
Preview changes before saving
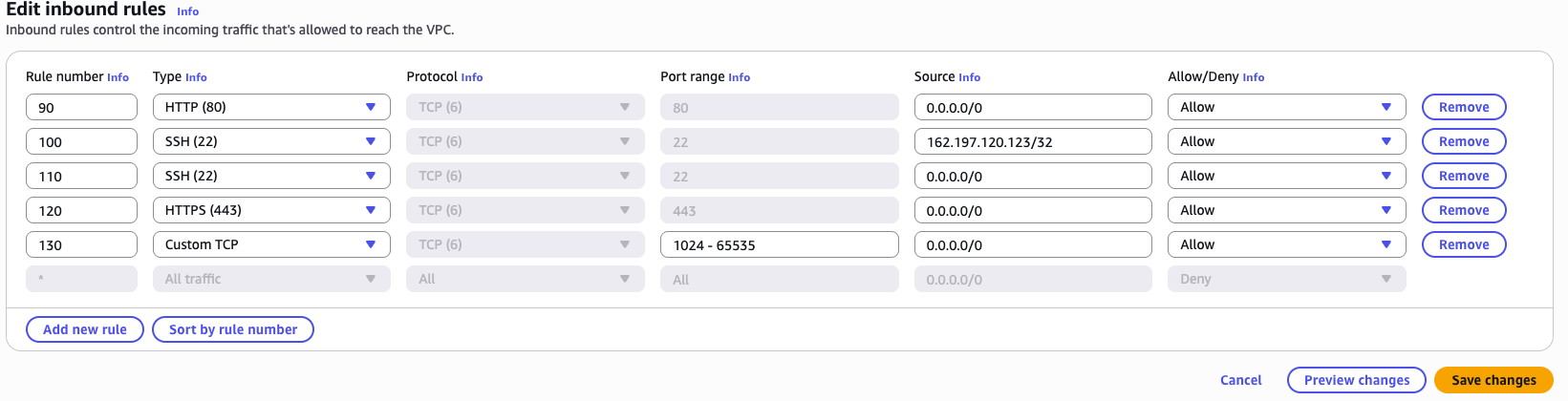click(1356, 380)
